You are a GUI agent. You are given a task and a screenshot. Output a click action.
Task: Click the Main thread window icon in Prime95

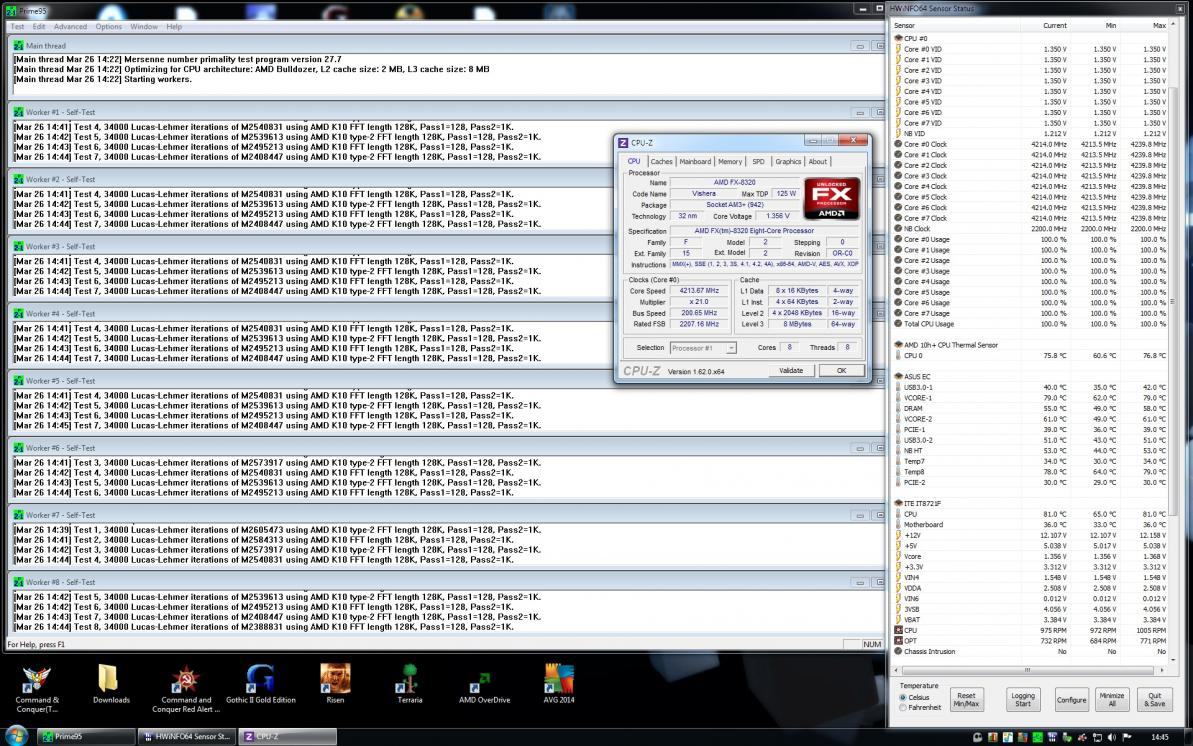click(x=18, y=46)
